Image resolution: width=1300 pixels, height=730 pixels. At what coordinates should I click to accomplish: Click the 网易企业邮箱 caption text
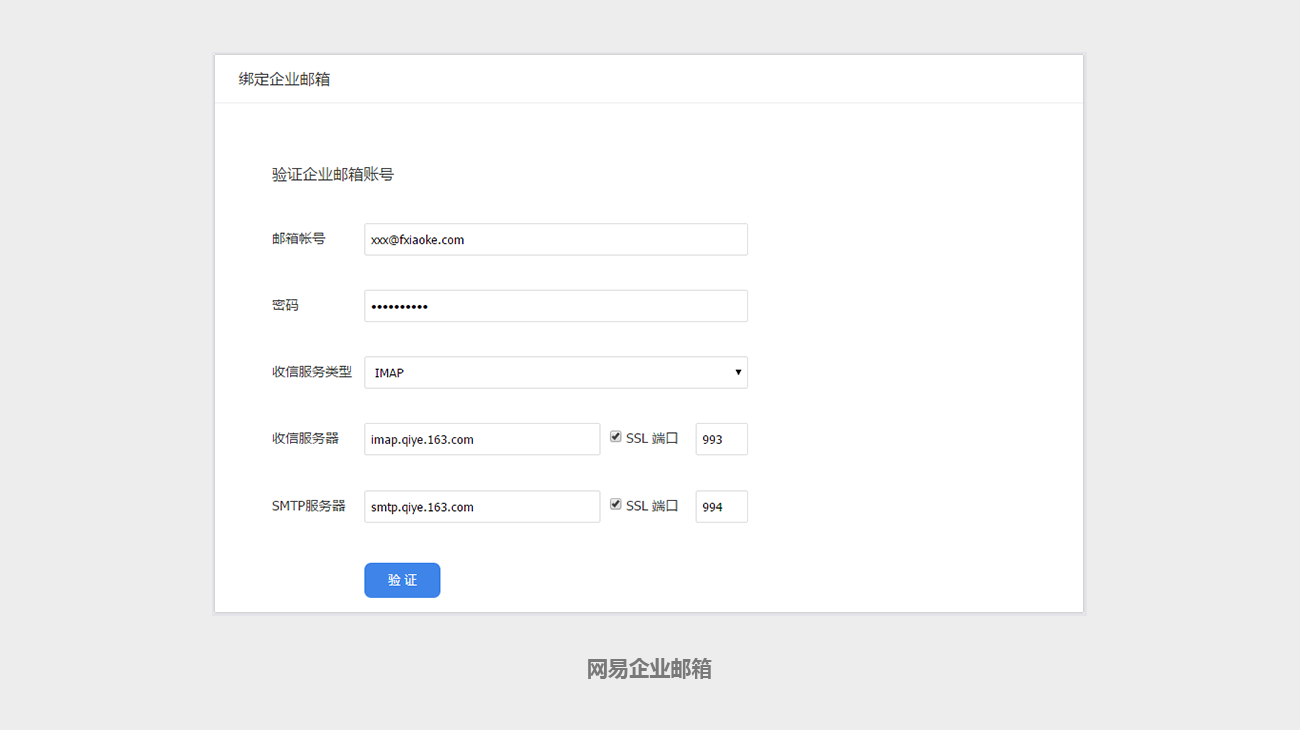pos(649,669)
